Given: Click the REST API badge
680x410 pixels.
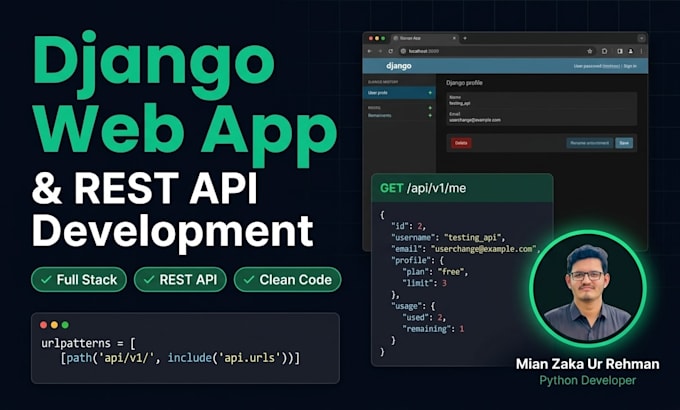Looking at the screenshot, I should pyautogui.click(x=180, y=280).
